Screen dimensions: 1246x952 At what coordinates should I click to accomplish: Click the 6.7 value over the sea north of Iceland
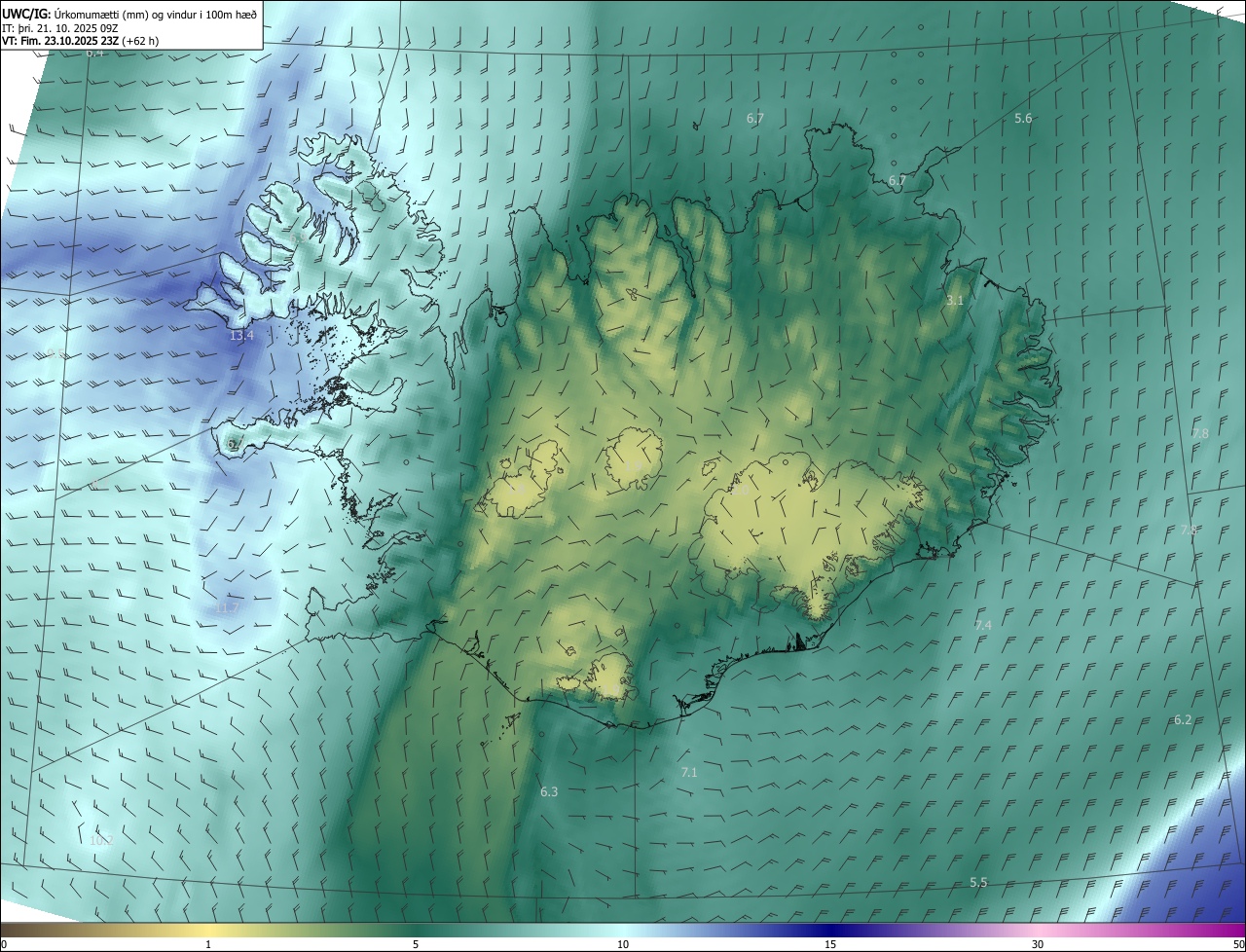click(x=755, y=118)
